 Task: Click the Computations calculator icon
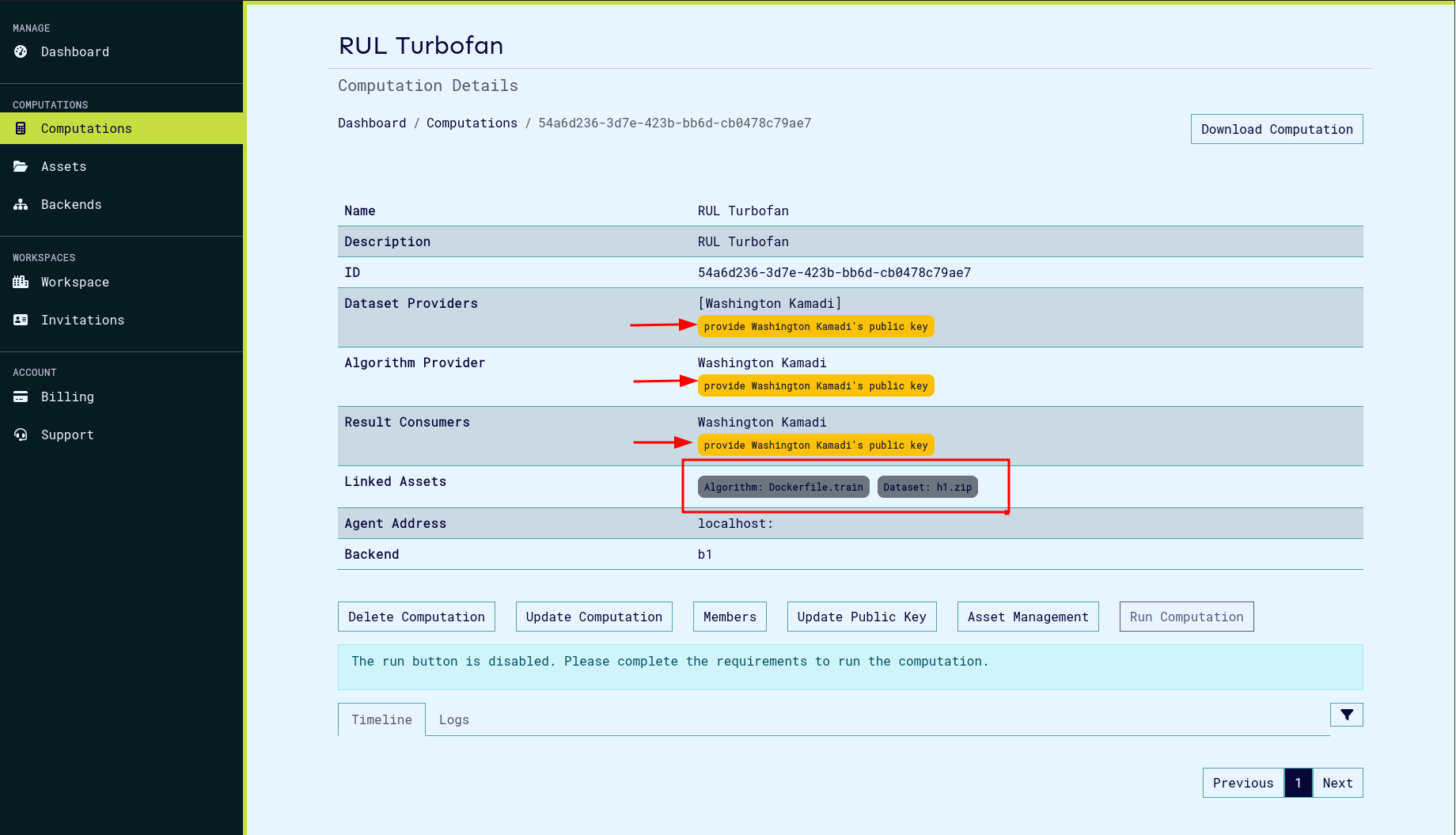tap(21, 128)
